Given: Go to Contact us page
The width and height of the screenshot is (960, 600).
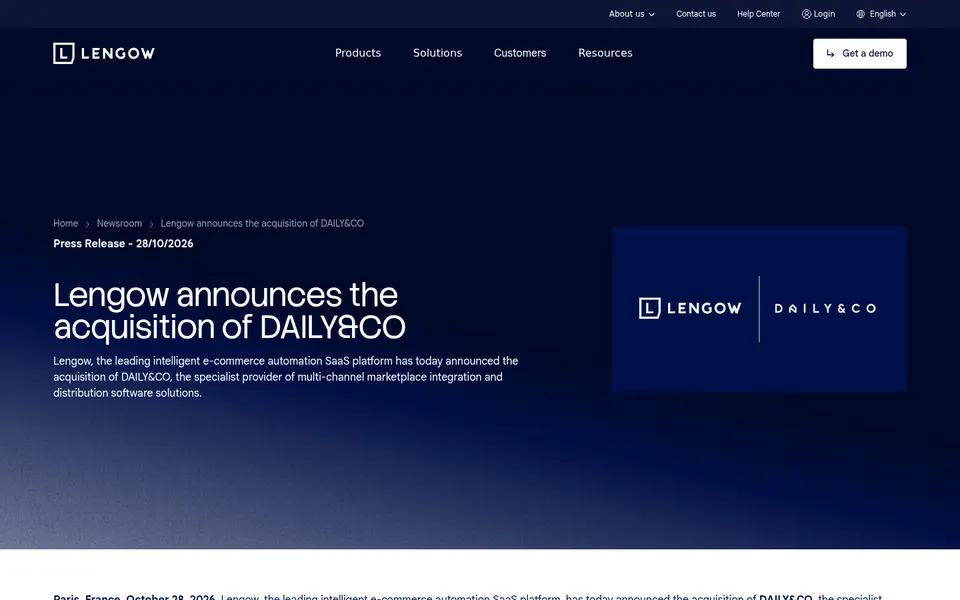Looking at the screenshot, I should [x=696, y=14].
